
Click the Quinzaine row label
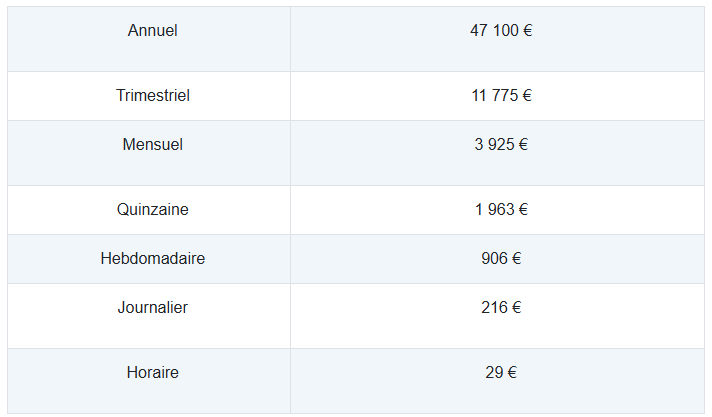coord(153,209)
